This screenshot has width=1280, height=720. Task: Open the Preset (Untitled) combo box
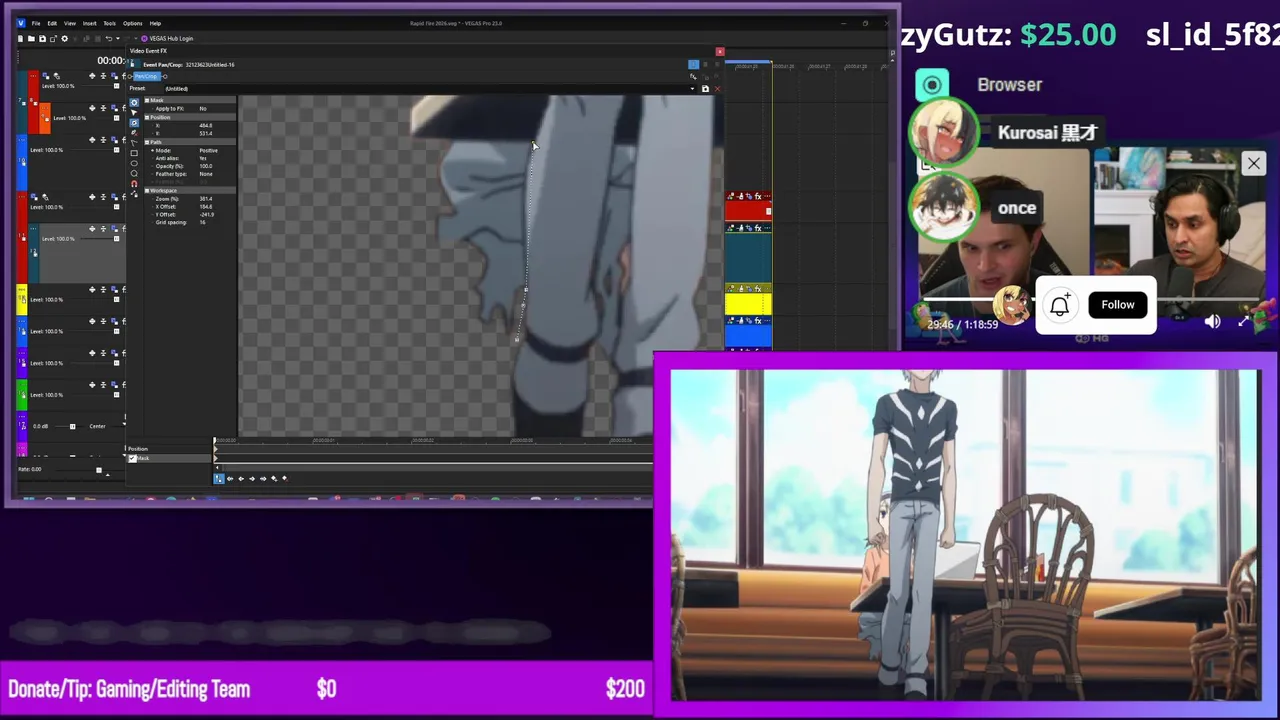(x=430, y=88)
